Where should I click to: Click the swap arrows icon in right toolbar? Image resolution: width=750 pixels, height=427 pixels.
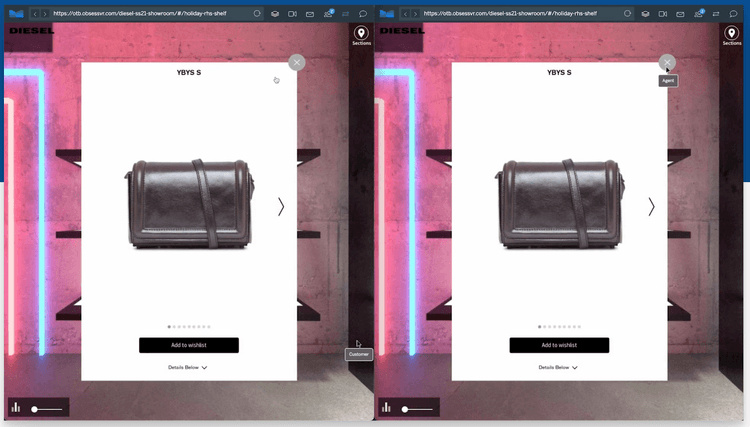coord(715,14)
